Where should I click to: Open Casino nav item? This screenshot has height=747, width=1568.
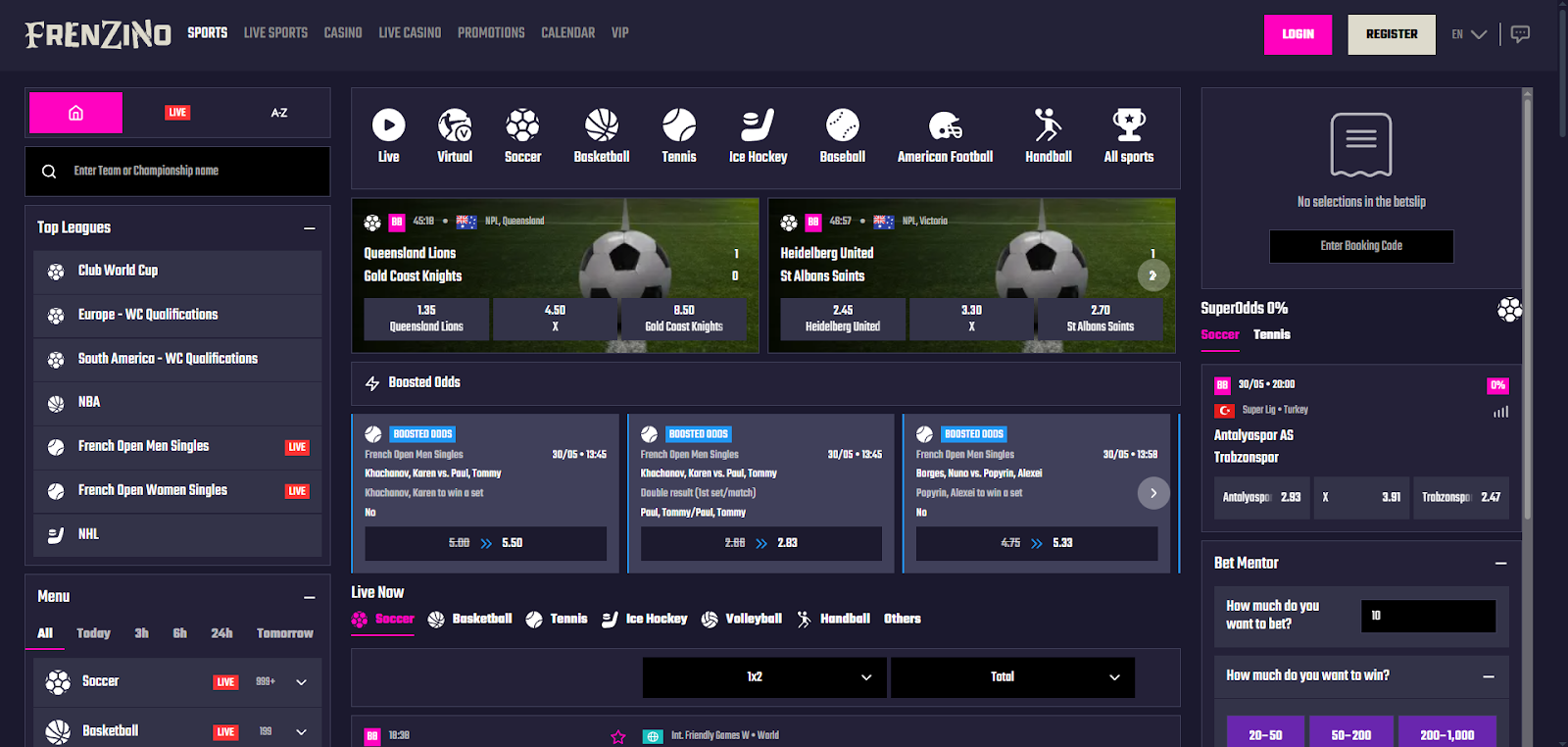coord(343,33)
